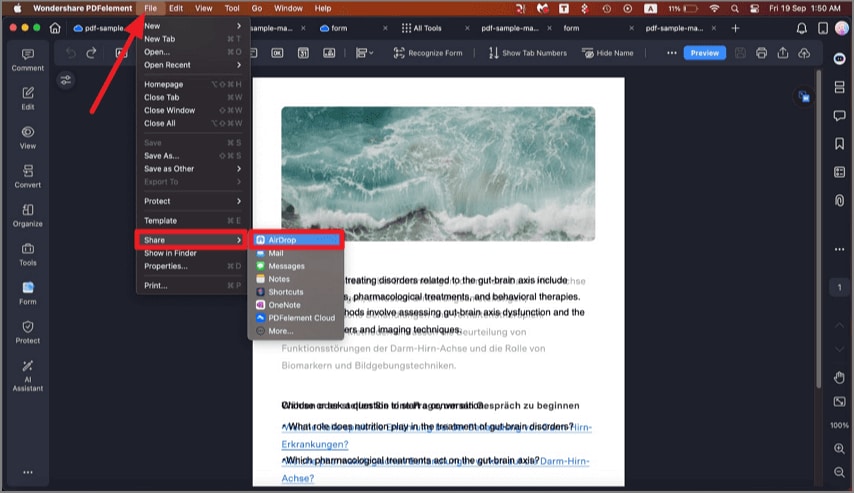
Task: Open the Protect tool in sidebar
Action: pyautogui.click(x=27, y=332)
